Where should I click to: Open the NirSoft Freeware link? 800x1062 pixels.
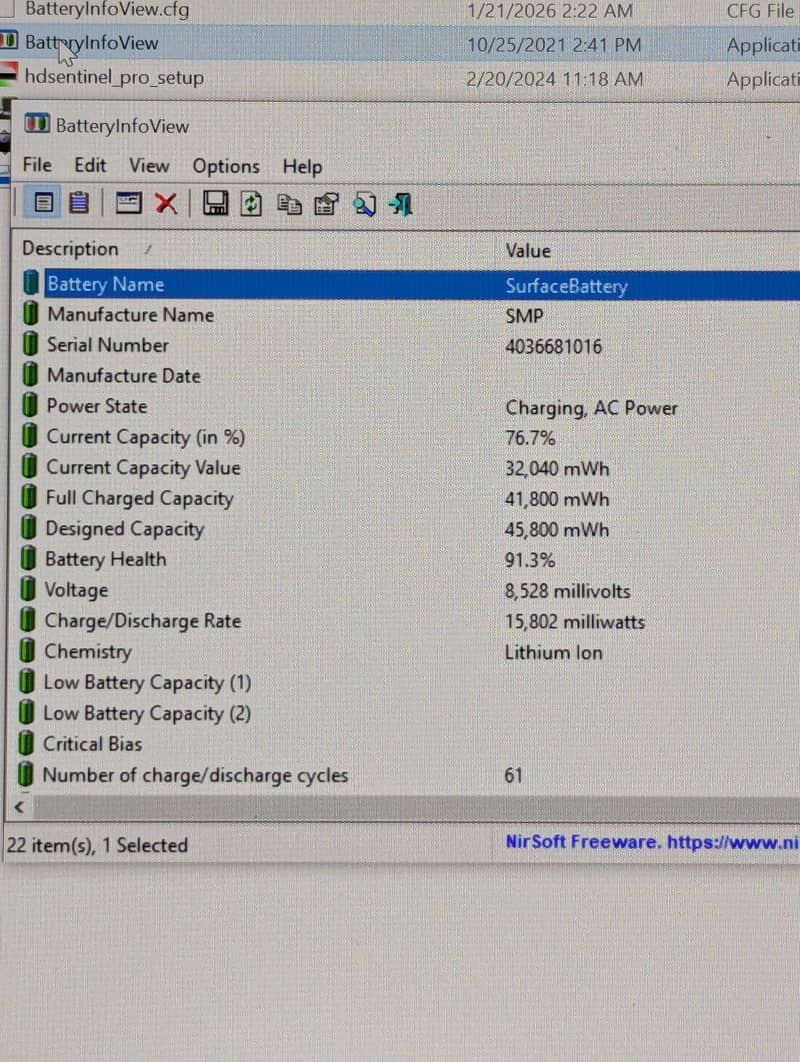point(651,842)
